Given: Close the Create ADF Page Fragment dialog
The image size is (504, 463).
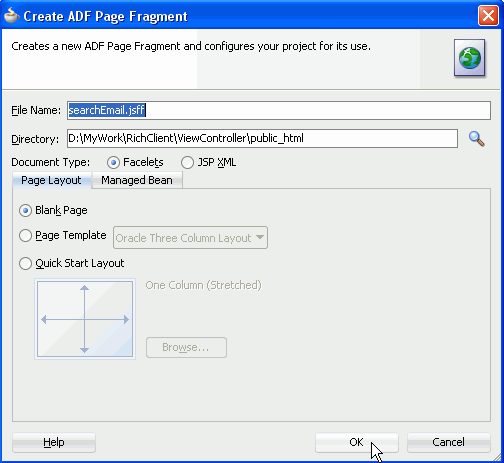Looking at the screenshot, I should [x=488, y=16].
